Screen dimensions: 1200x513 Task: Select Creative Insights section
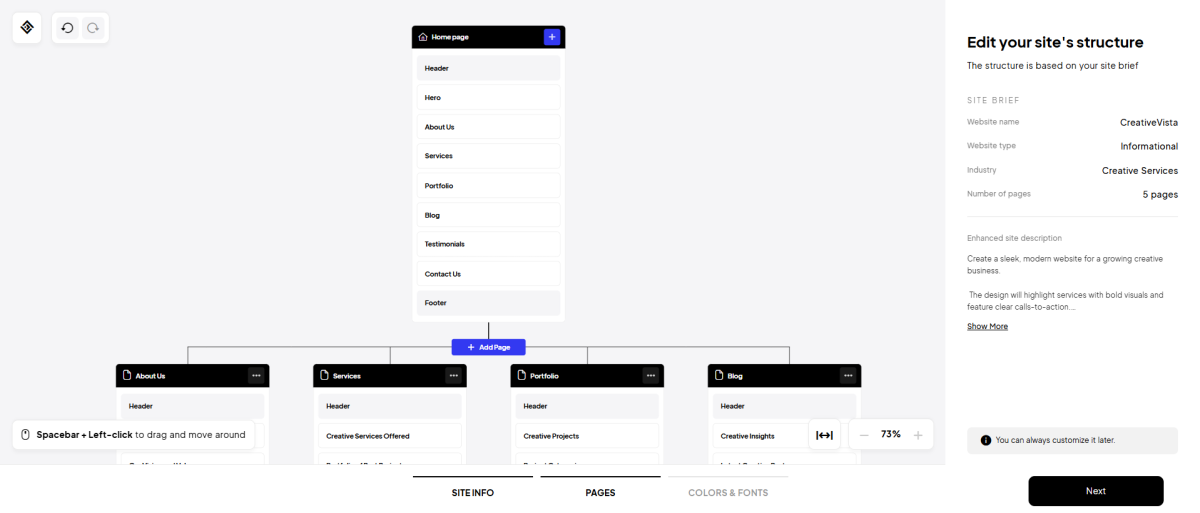784,436
